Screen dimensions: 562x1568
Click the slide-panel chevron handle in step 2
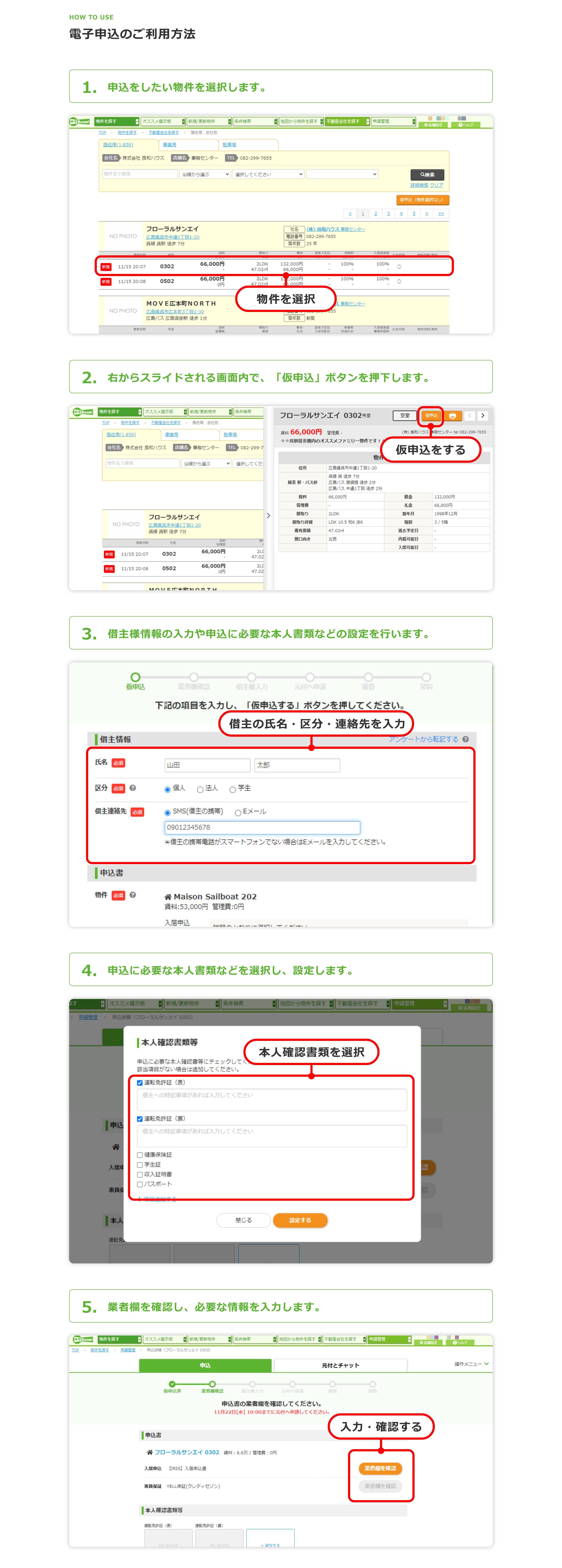click(x=268, y=515)
